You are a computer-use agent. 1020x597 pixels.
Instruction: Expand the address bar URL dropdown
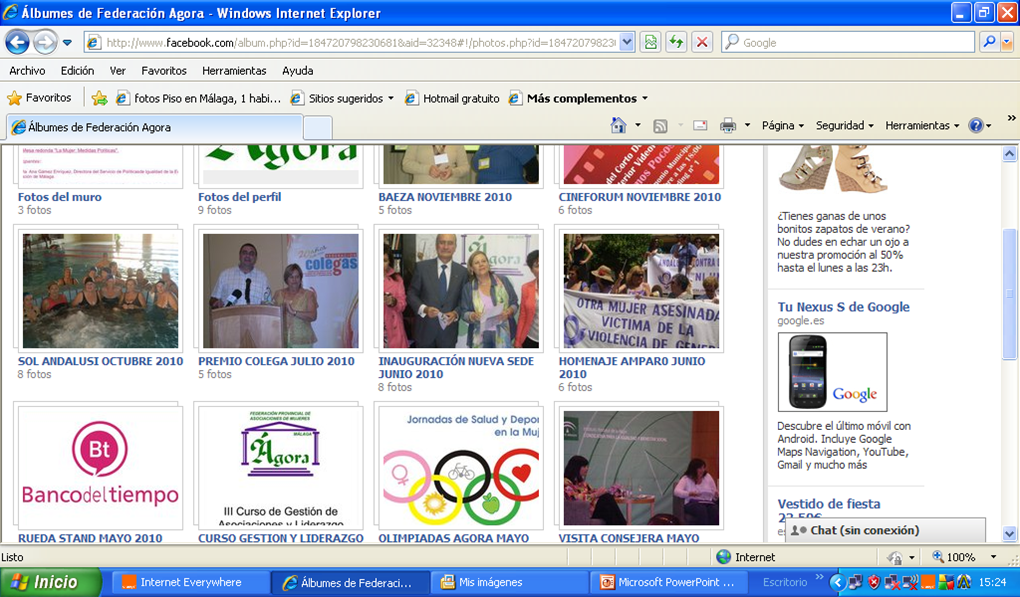coord(626,43)
